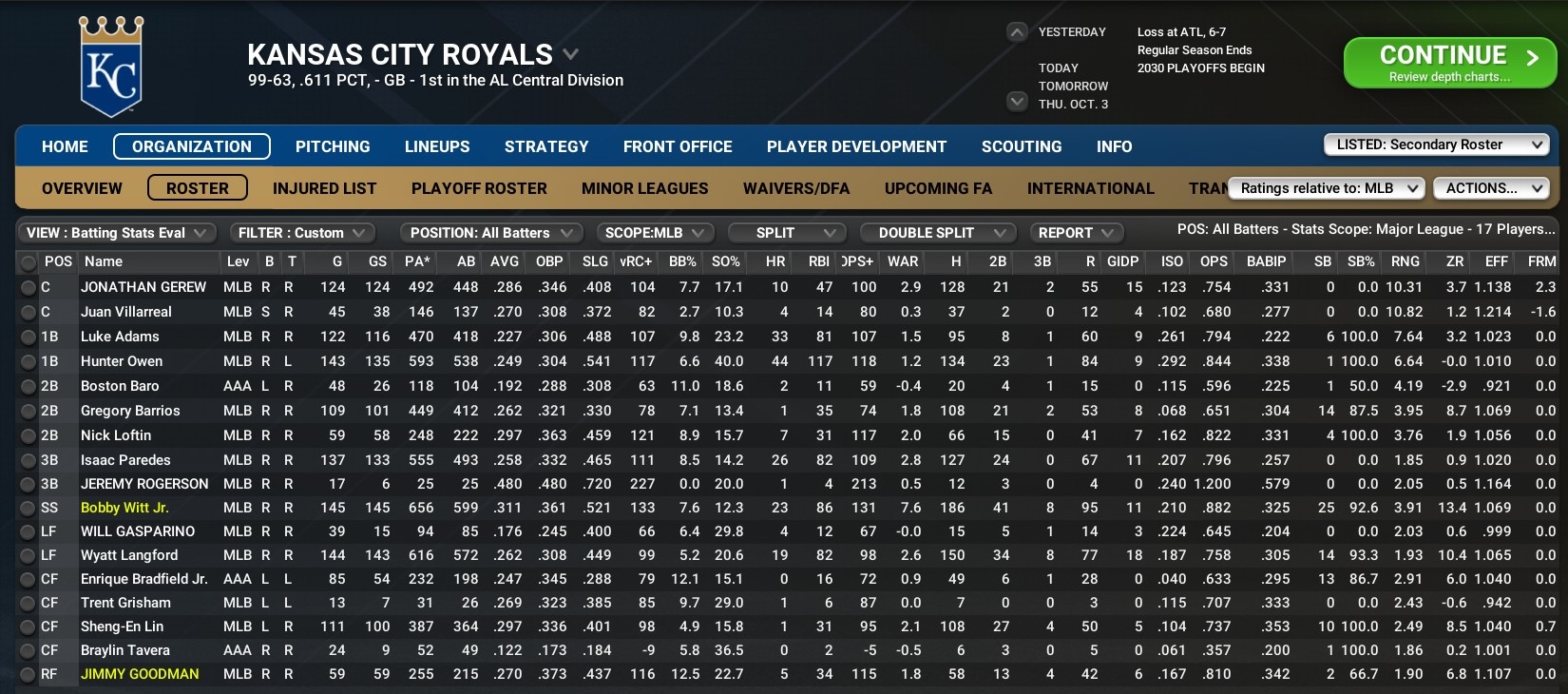Switch to the Pitching tab

point(333,146)
